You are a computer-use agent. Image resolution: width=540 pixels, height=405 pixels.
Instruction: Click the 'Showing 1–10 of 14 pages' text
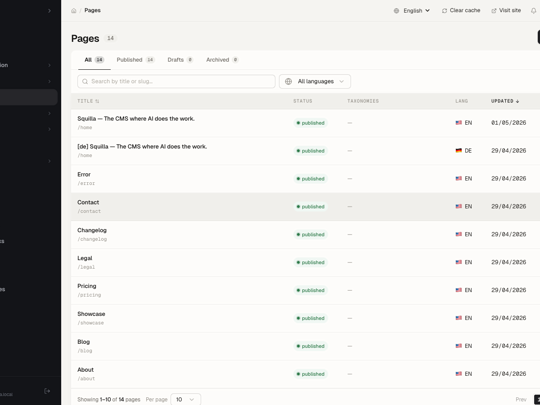pos(109,399)
